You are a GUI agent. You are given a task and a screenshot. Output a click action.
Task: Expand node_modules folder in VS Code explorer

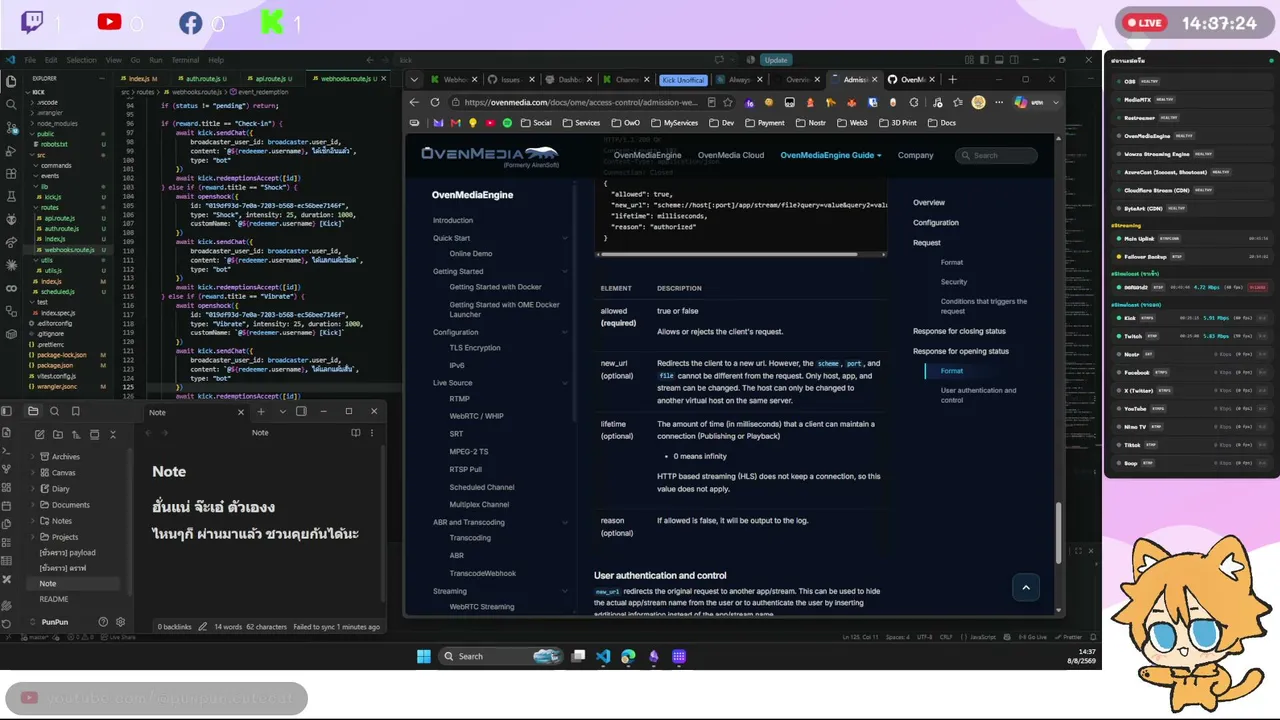point(57,123)
